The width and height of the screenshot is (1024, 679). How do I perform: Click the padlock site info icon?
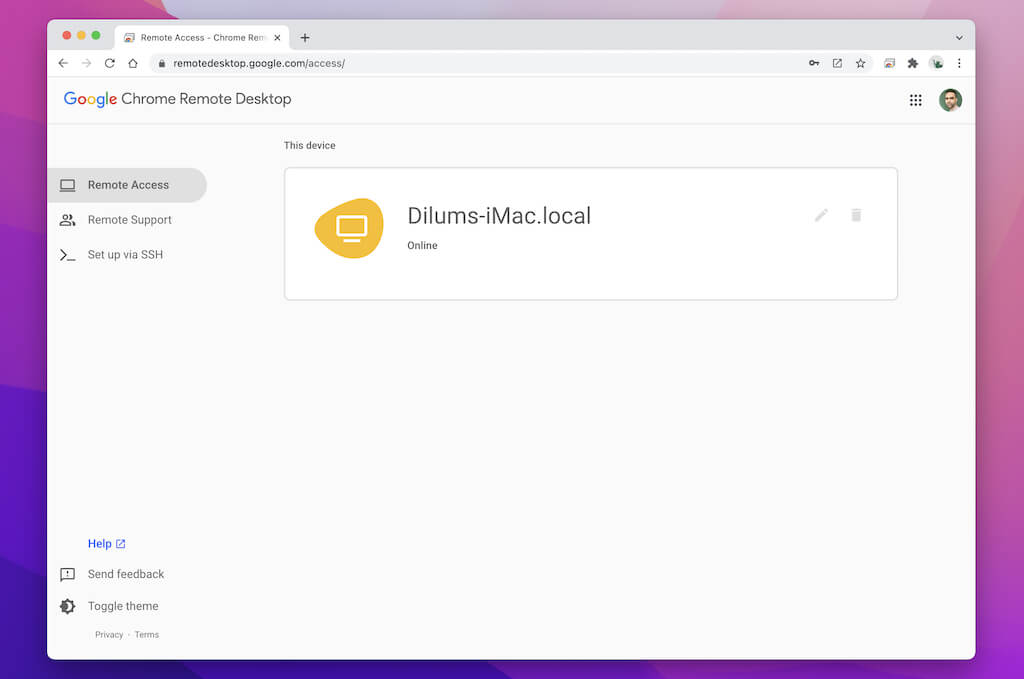(x=161, y=63)
